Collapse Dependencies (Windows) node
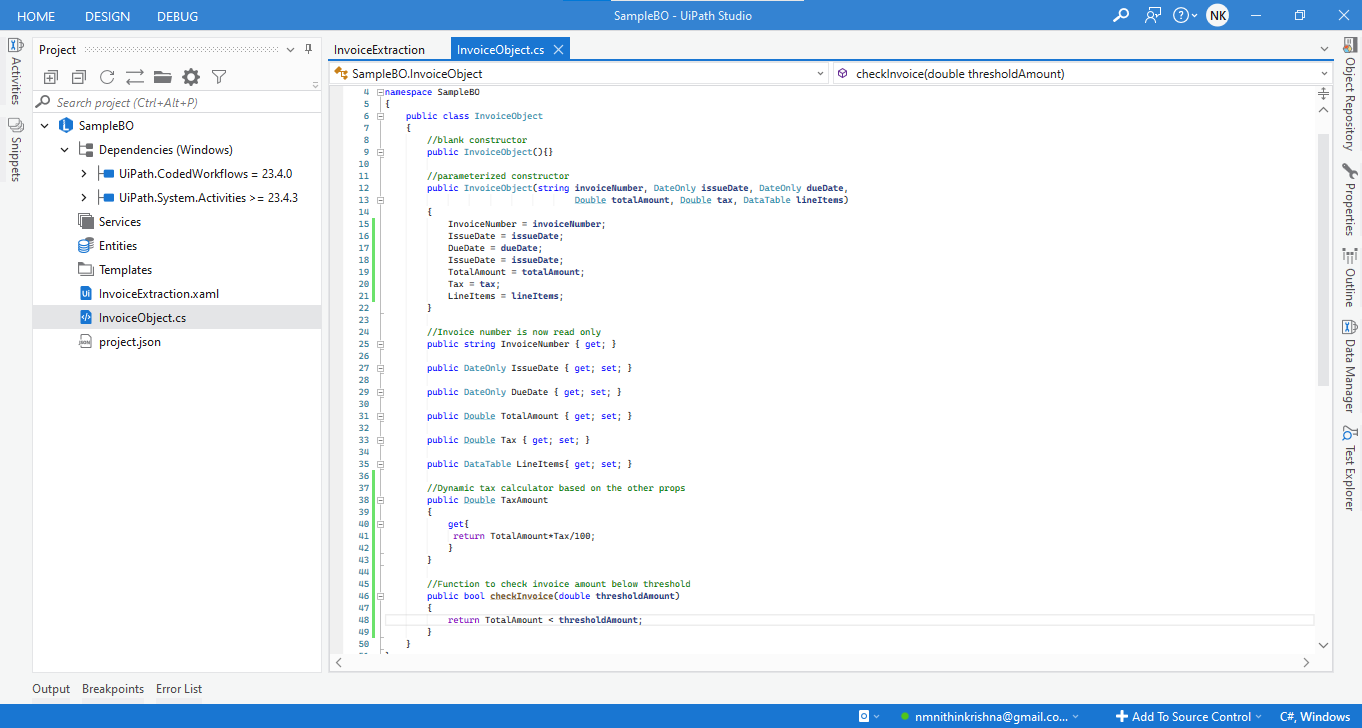This screenshot has width=1362, height=728. click(64, 150)
